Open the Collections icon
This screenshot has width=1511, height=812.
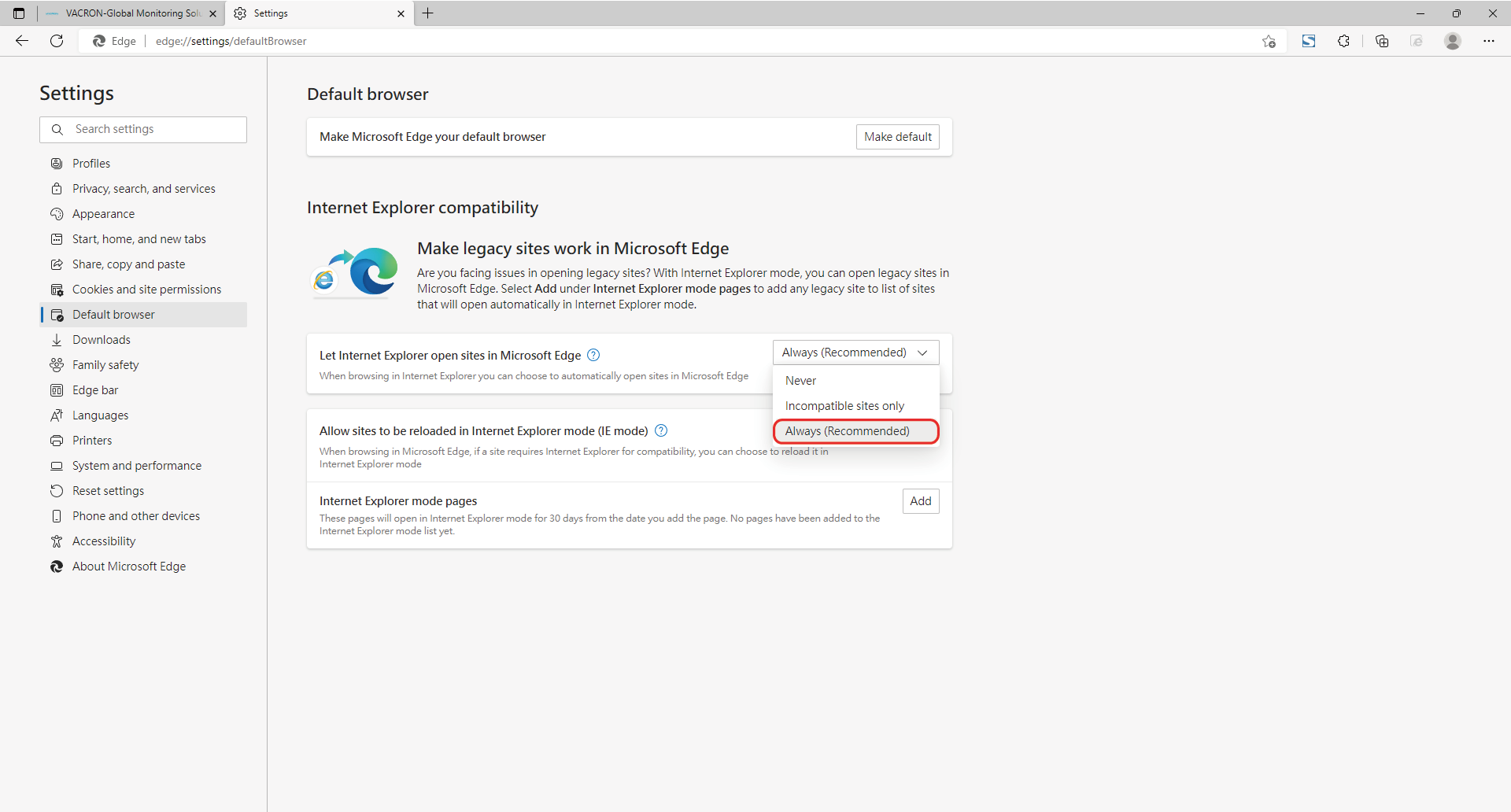1382,41
